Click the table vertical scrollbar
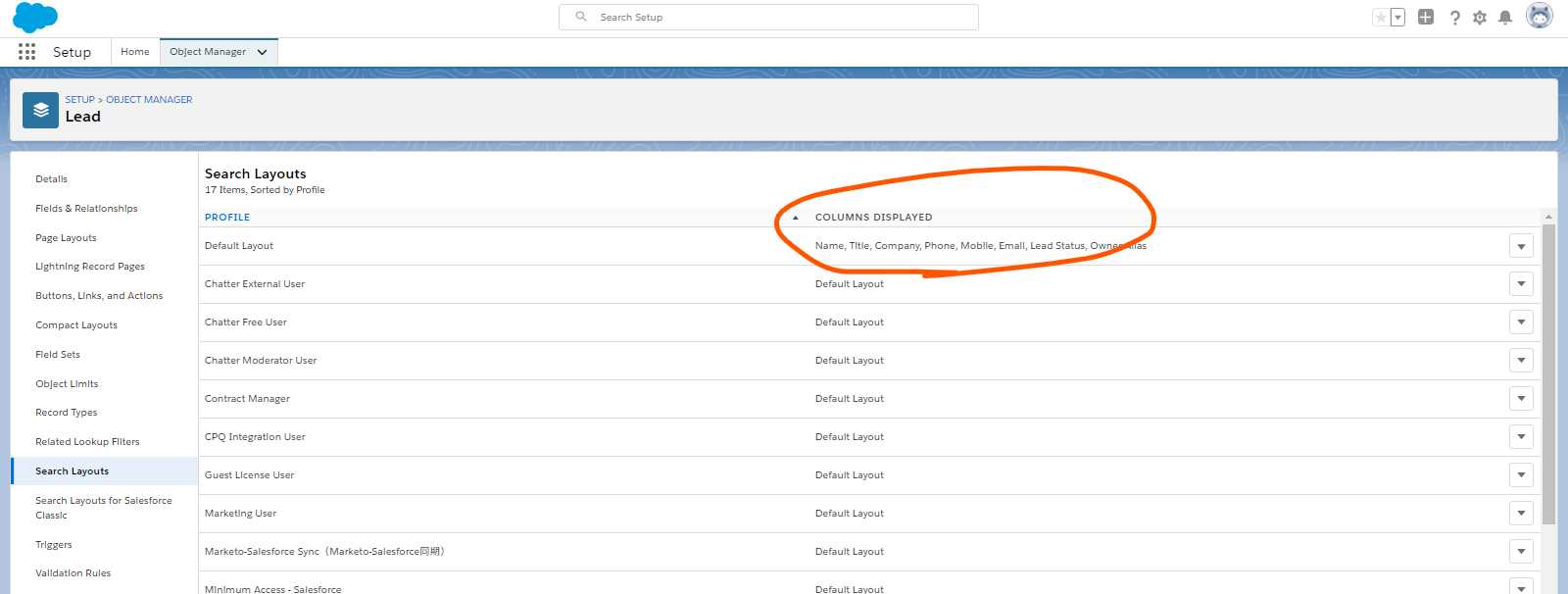1568x594 pixels. pos(1548,374)
